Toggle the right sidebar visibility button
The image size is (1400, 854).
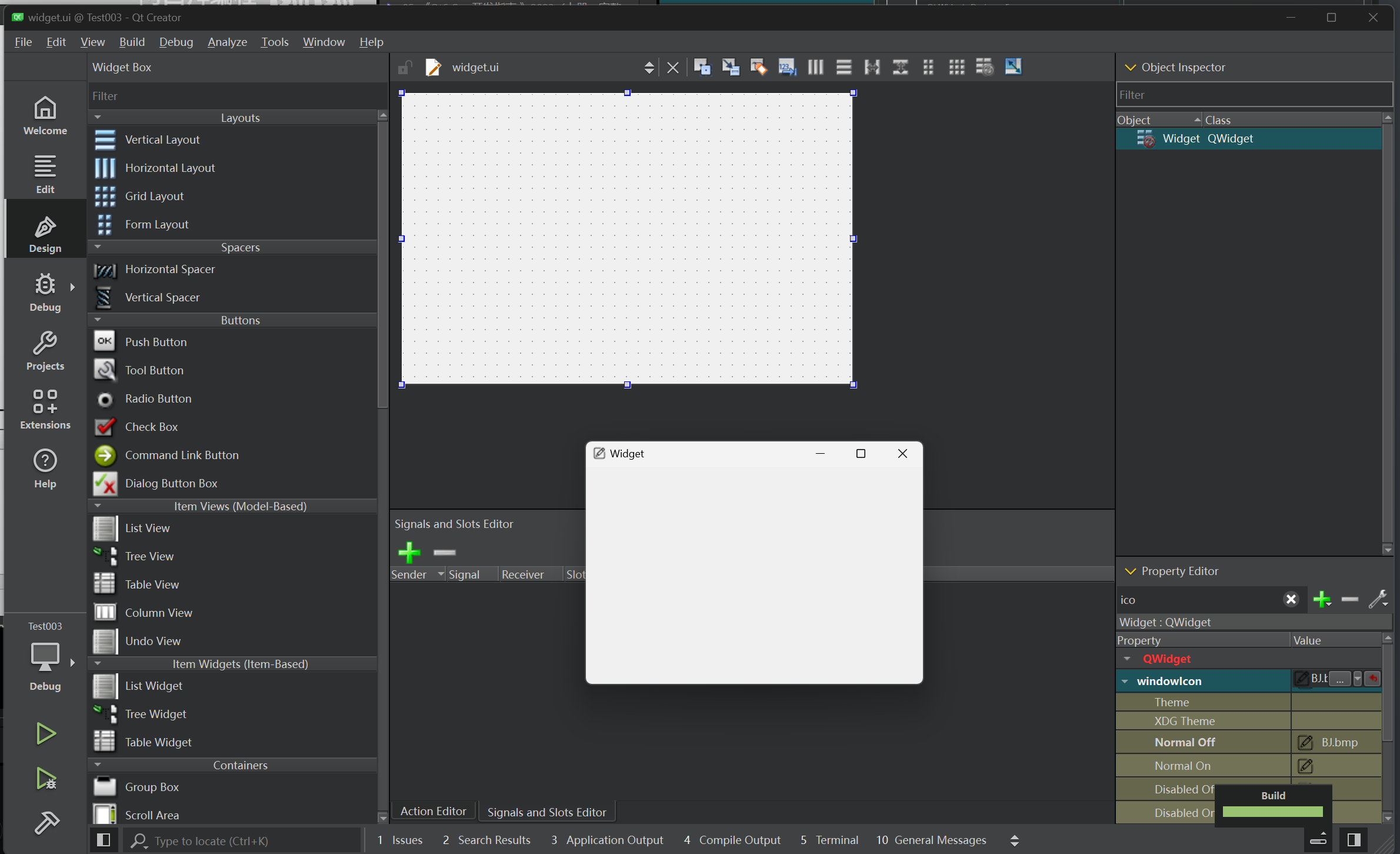(1354, 840)
